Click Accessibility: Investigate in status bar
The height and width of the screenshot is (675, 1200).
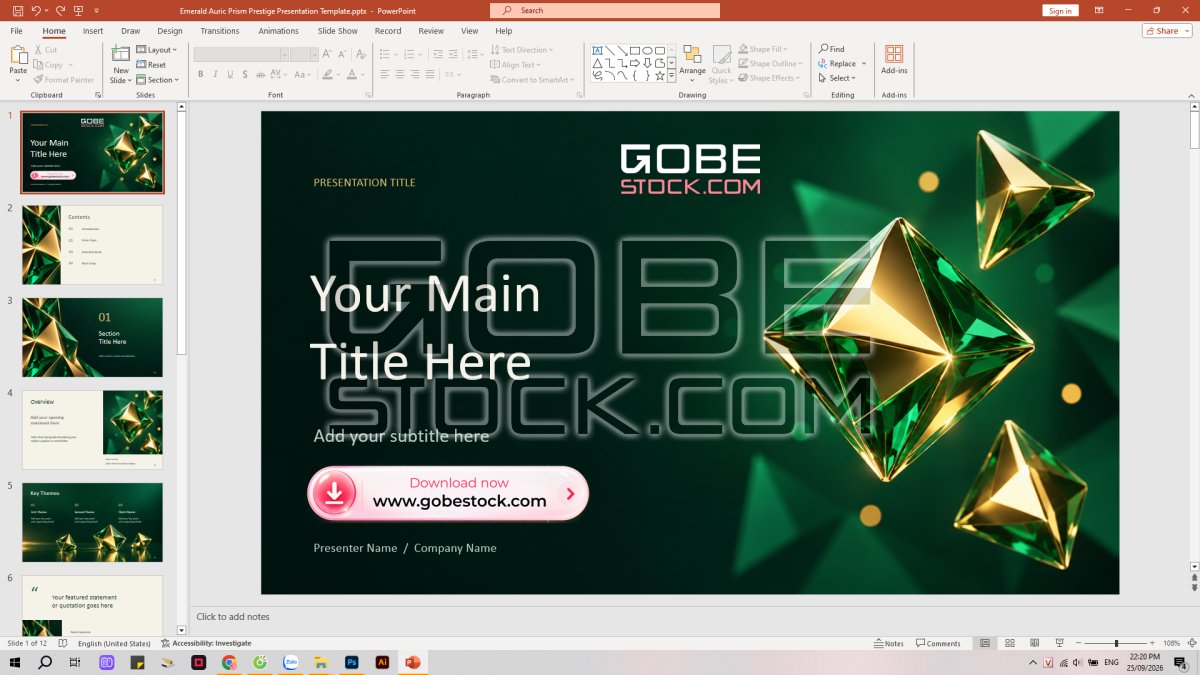(206, 643)
